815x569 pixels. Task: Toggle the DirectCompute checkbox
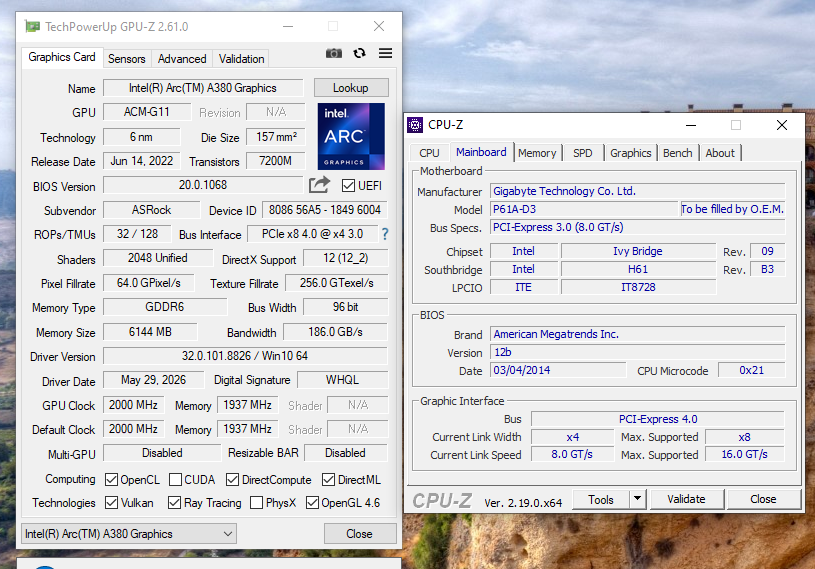tap(232, 479)
